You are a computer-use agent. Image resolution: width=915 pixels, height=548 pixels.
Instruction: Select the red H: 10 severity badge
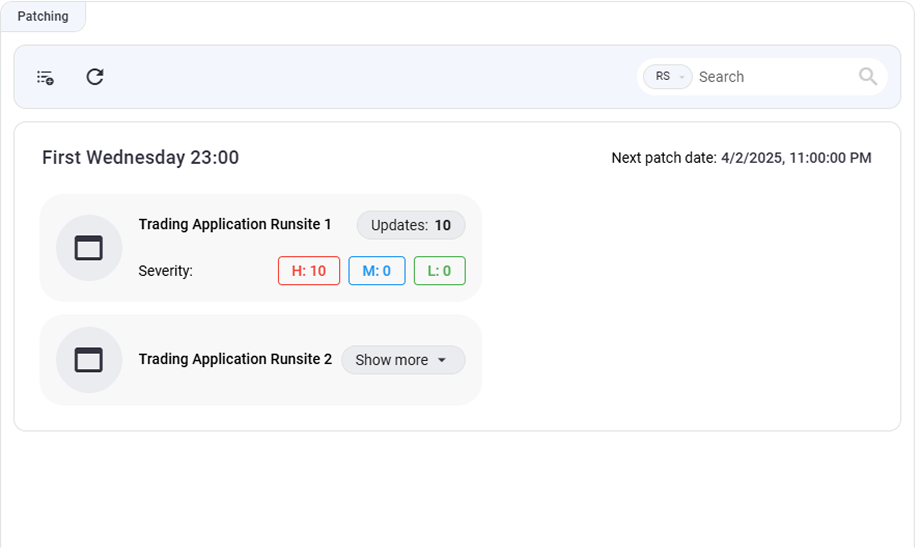pos(309,271)
